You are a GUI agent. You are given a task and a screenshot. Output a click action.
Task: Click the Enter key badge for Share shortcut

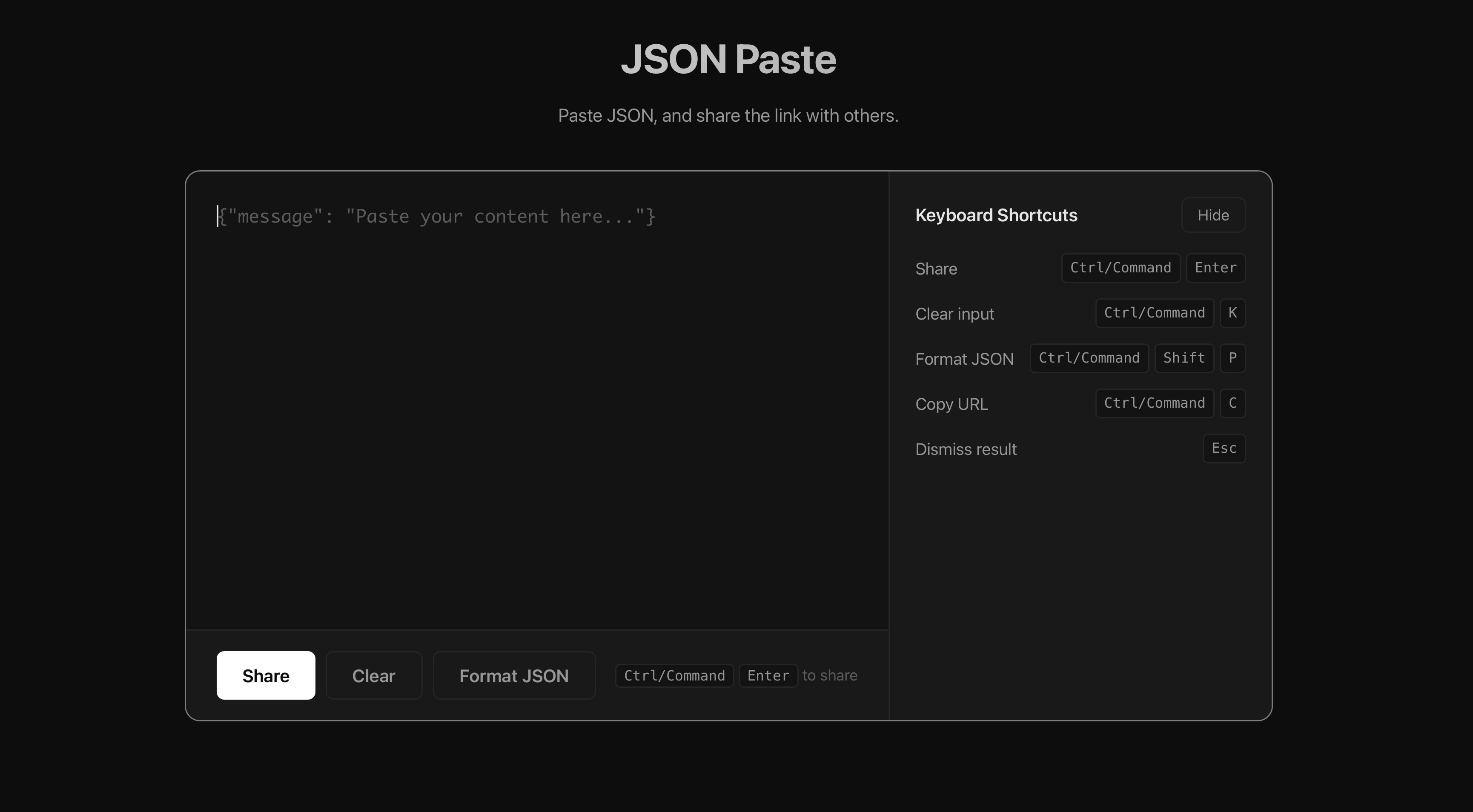[x=1215, y=268]
